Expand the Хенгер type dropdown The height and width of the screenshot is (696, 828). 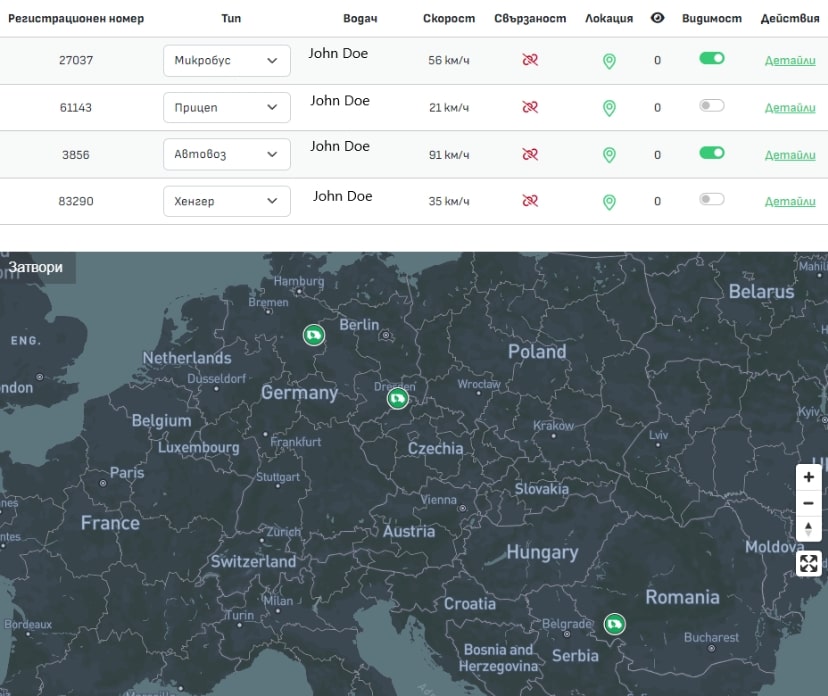[x=227, y=202]
